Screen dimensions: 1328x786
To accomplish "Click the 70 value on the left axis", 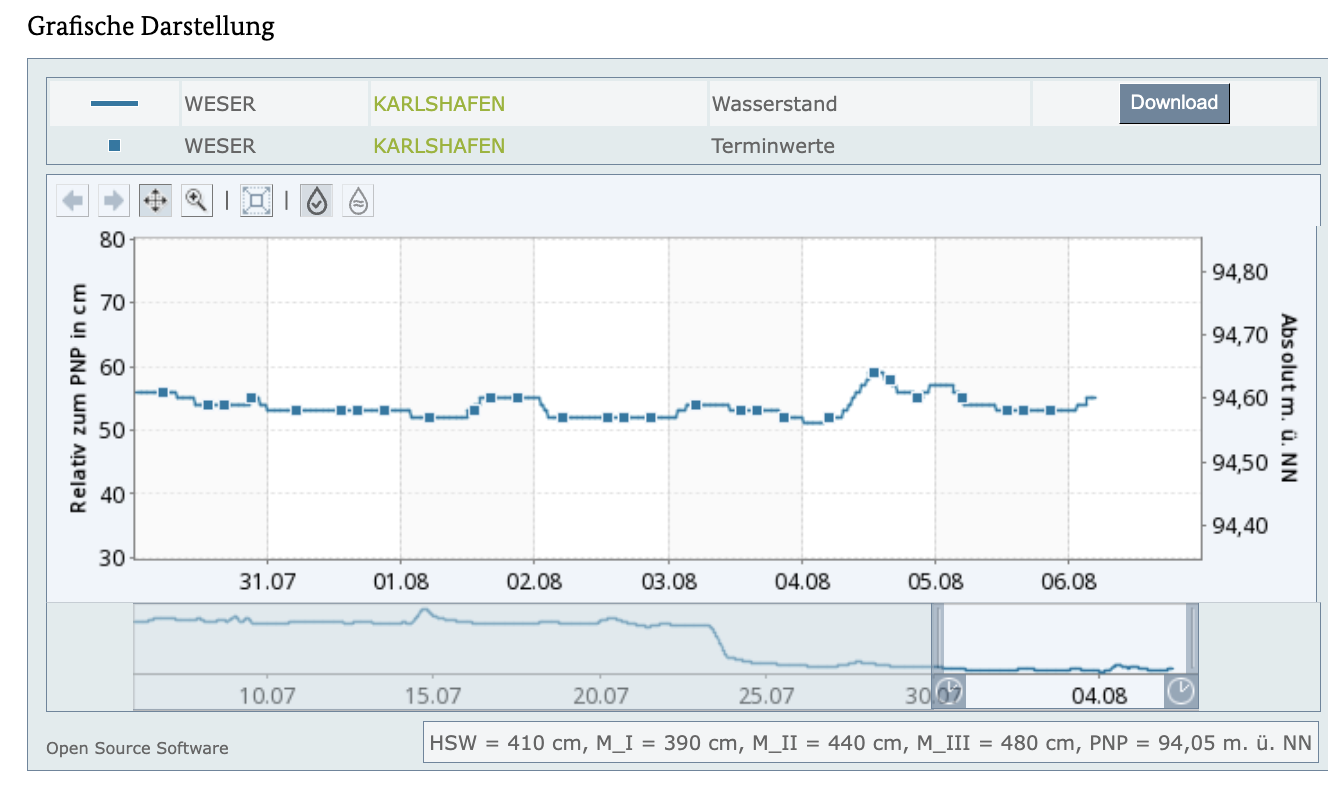I will pyautogui.click(x=112, y=303).
